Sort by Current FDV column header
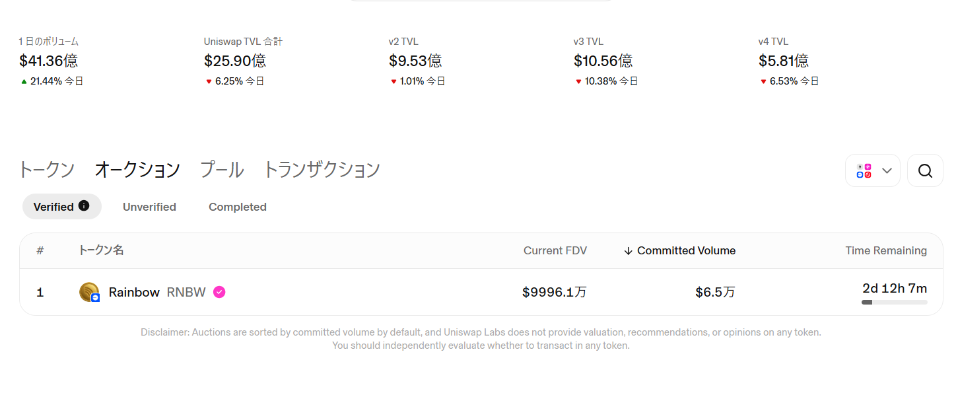958x401 pixels. click(549, 251)
